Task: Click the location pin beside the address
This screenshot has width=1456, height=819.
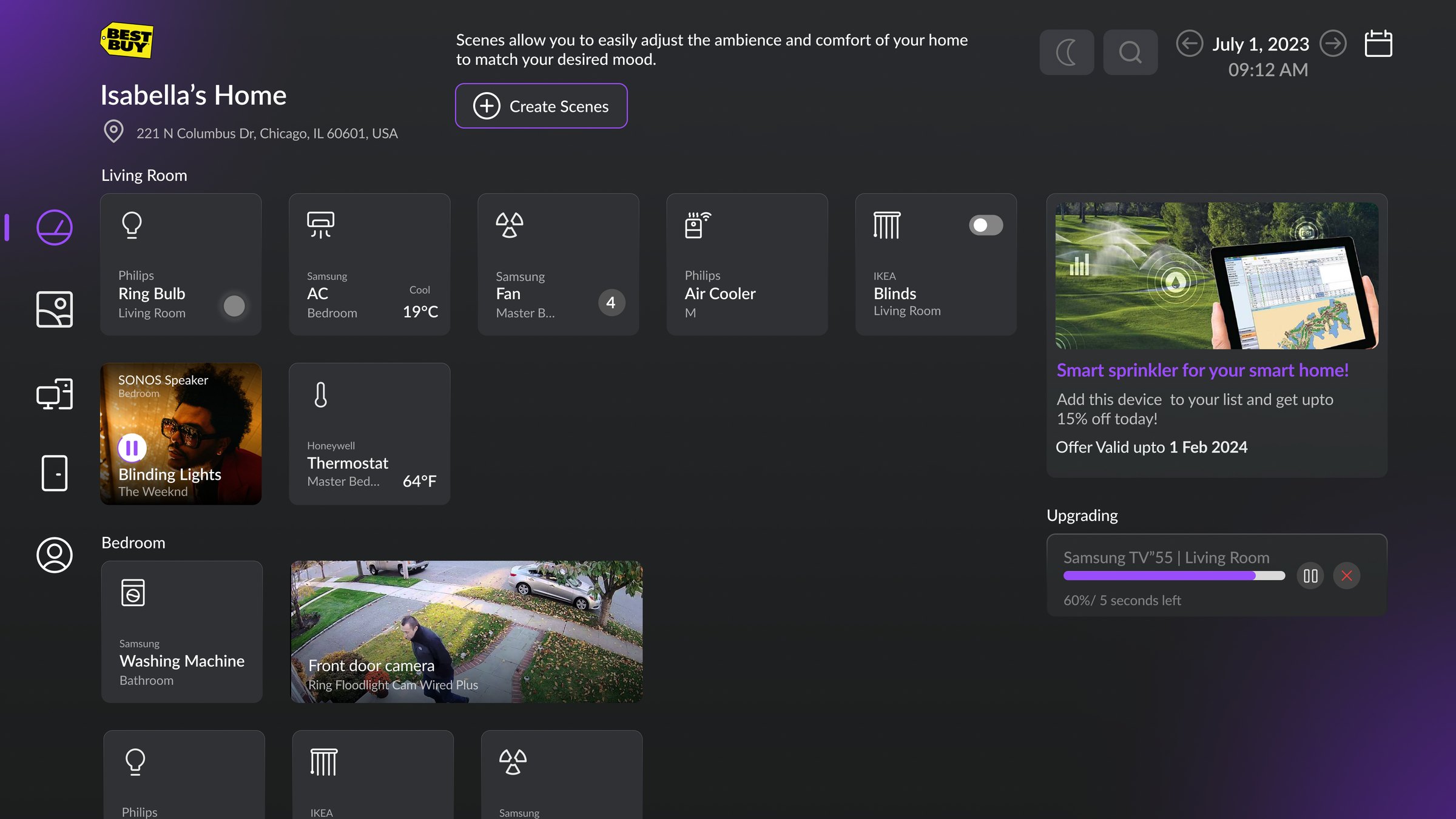Action: [113, 131]
